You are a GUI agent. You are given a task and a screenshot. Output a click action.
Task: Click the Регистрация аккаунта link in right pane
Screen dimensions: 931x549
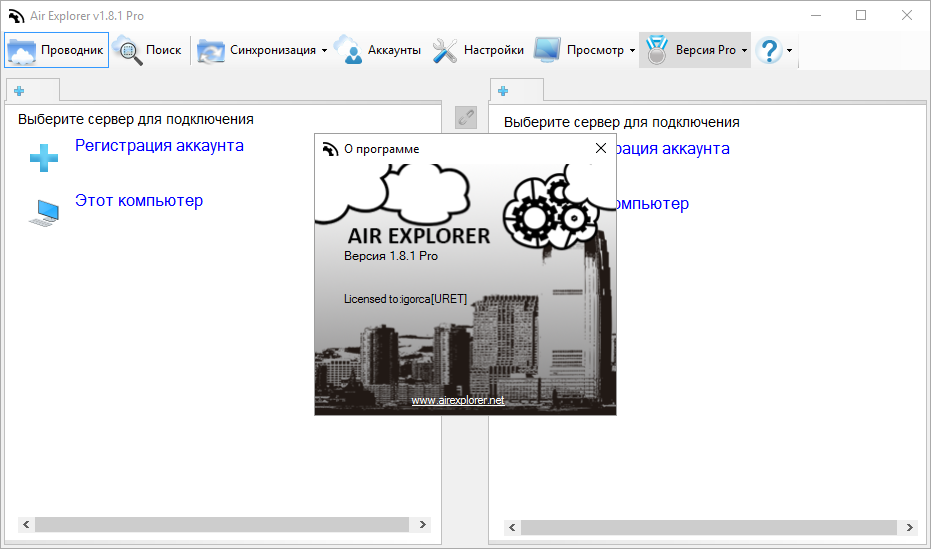tap(673, 148)
